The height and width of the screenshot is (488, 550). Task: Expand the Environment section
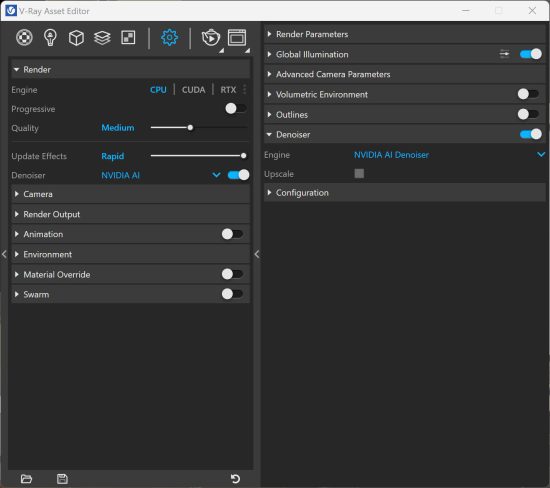coord(130,254)
